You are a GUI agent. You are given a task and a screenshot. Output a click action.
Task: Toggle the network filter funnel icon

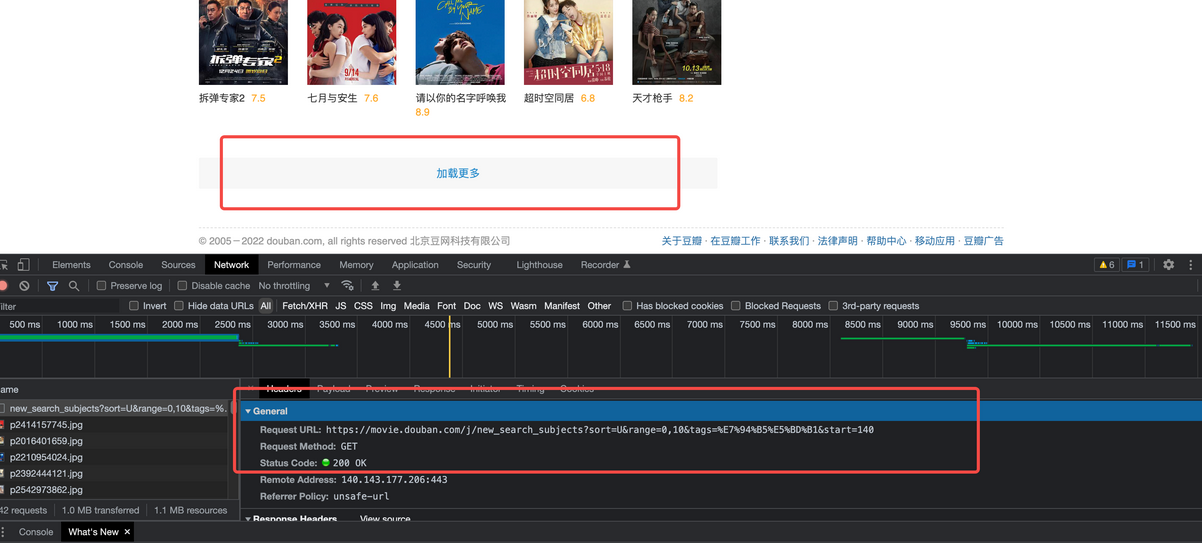coord(52,286)
